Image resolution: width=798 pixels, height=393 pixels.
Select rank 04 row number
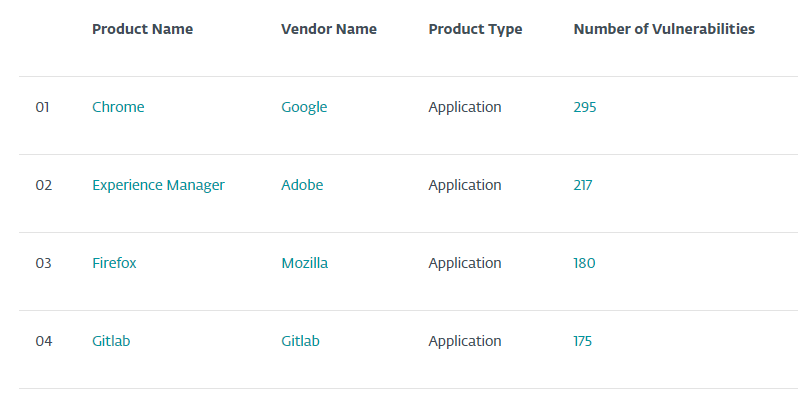(44, 341)
